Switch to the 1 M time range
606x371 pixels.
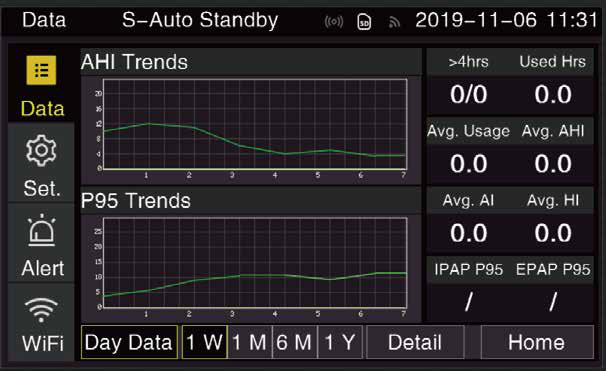point(250,342)
